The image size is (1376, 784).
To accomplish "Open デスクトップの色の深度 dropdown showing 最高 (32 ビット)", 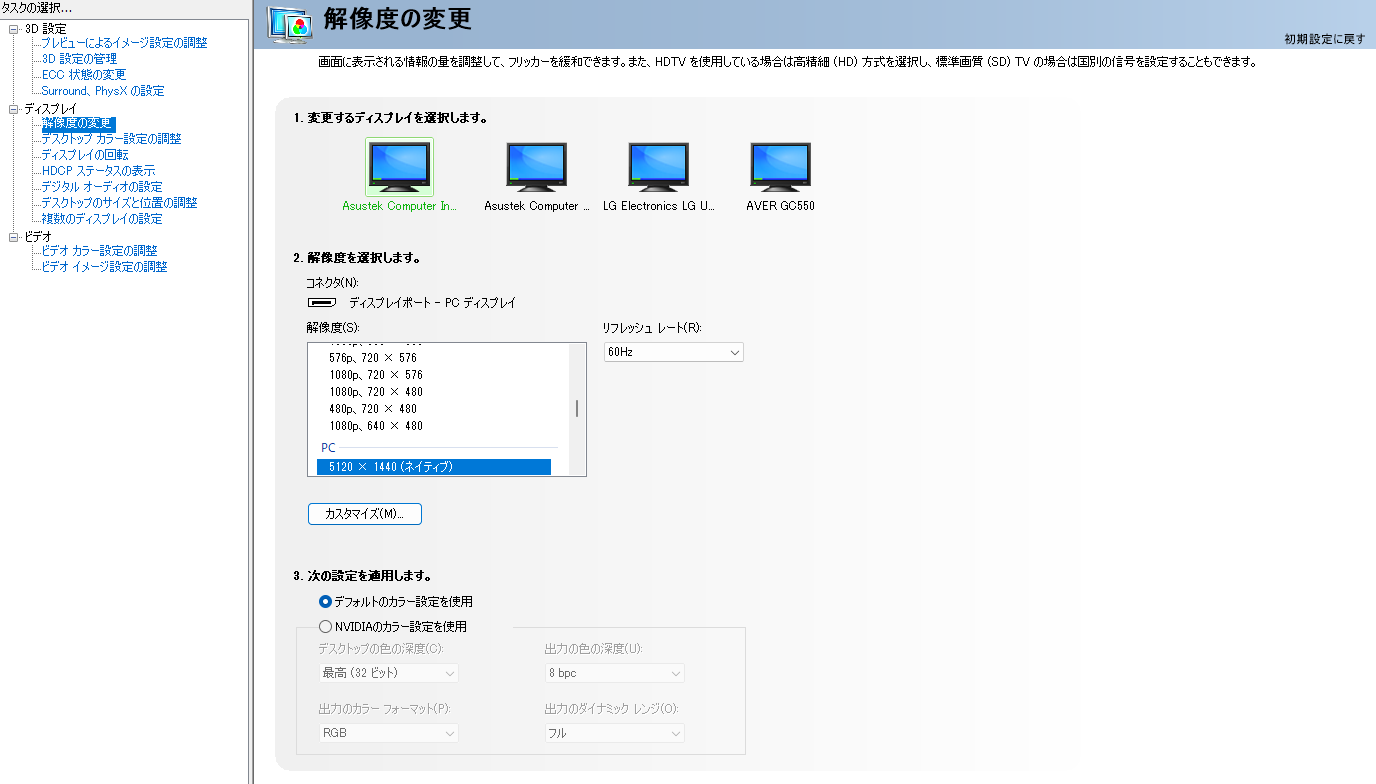I will tap(388, 673).
